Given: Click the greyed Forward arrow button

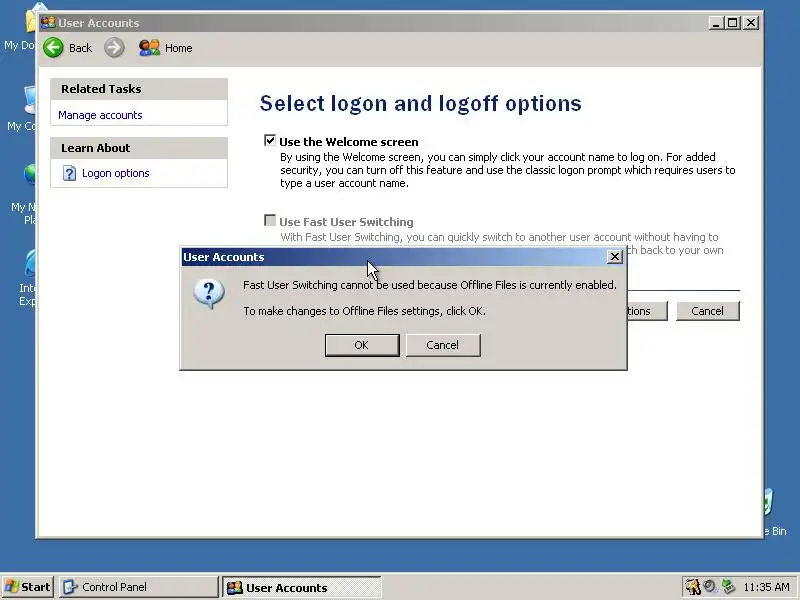Looking at the screenshot, I should pos(114,48).
